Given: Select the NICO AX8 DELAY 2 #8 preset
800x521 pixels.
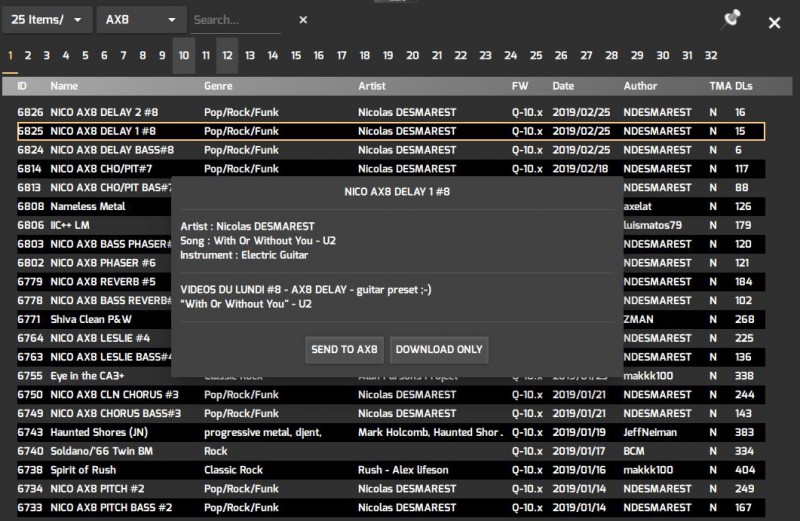Looking at the screenshot, I should (103, 113).
